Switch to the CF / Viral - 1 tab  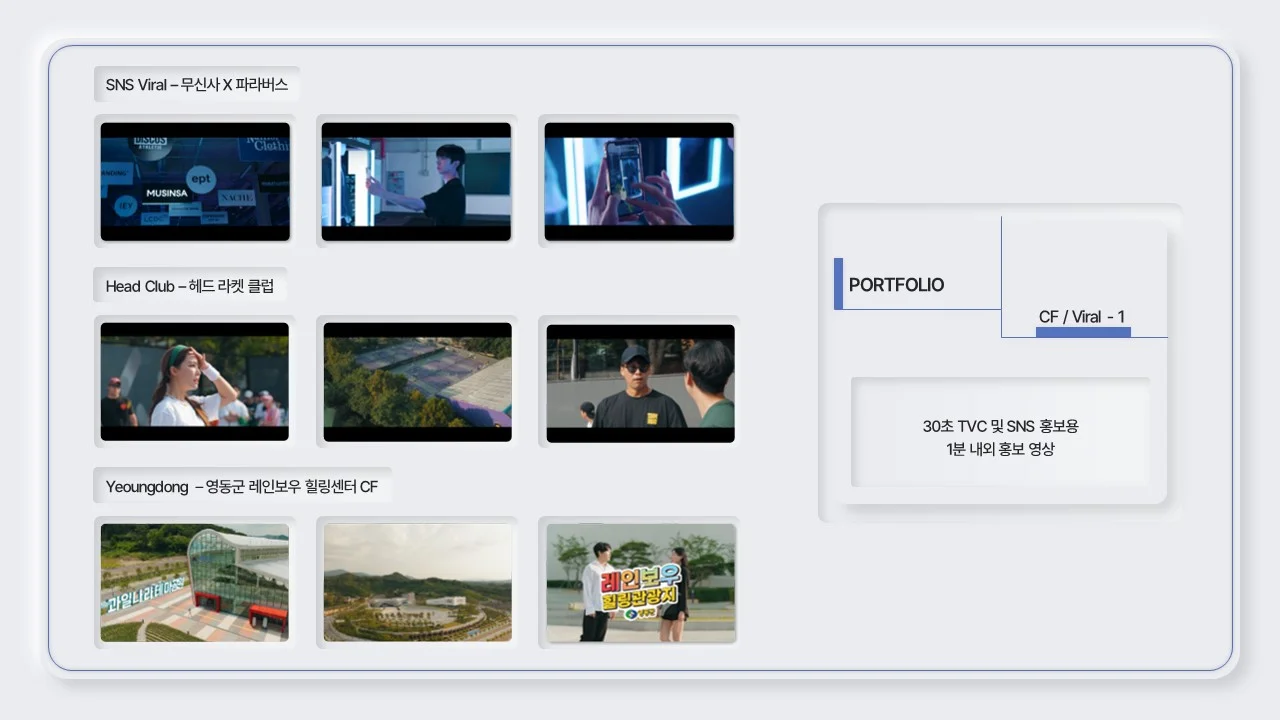1082,317
